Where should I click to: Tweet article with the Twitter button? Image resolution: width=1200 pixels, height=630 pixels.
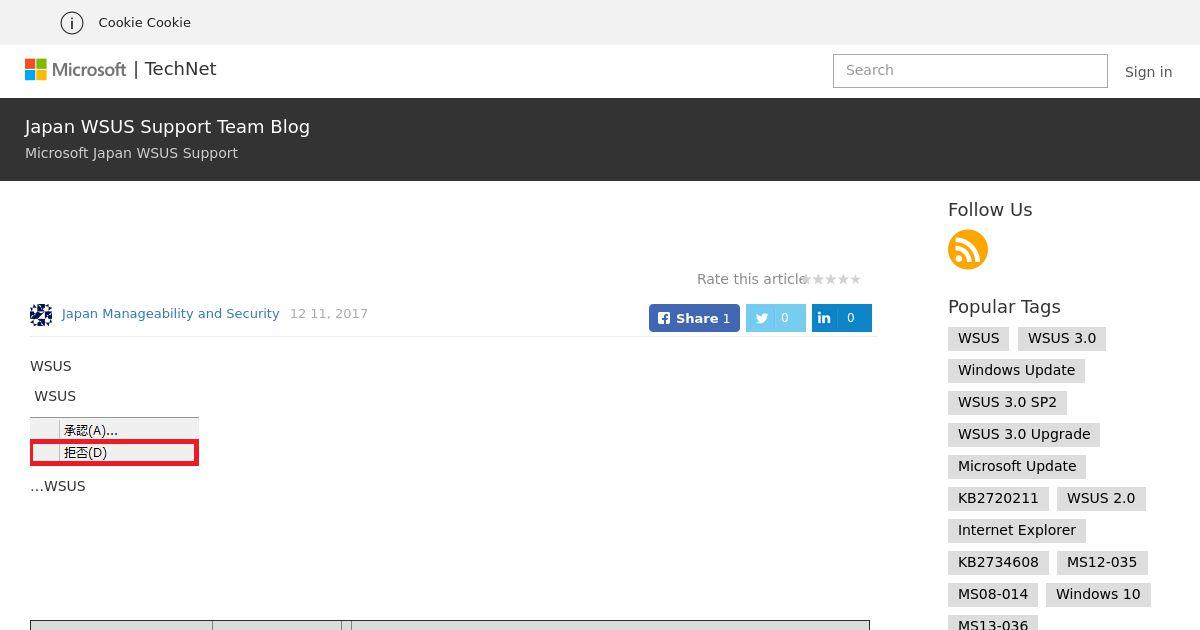pyautogui.click(x=776, y=318)
